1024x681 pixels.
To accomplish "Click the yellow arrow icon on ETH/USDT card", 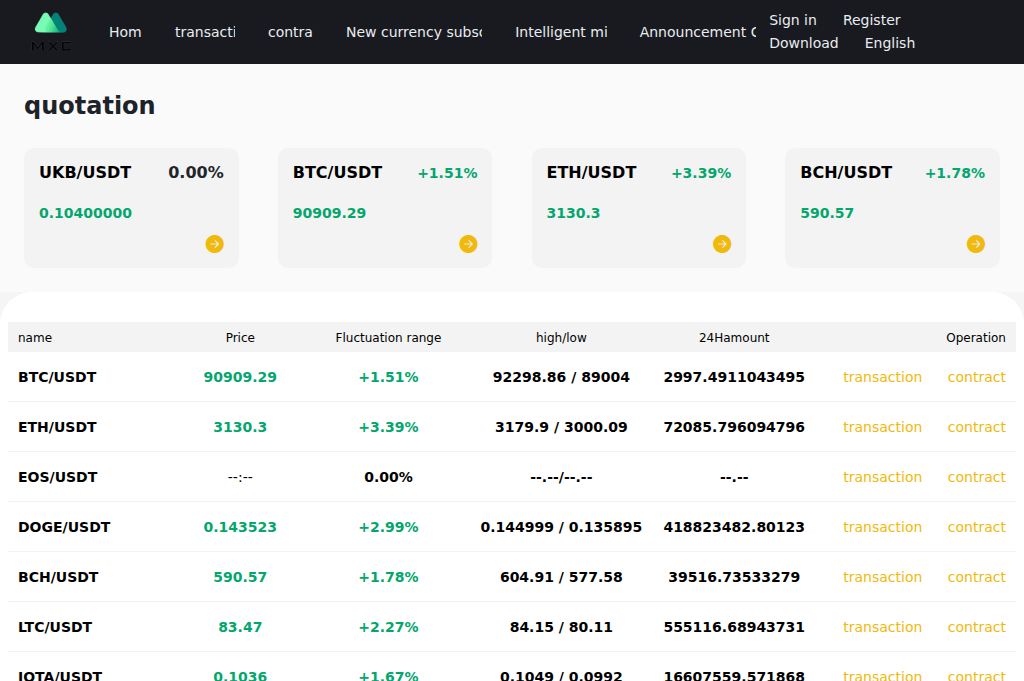I will tap(721, 243).
